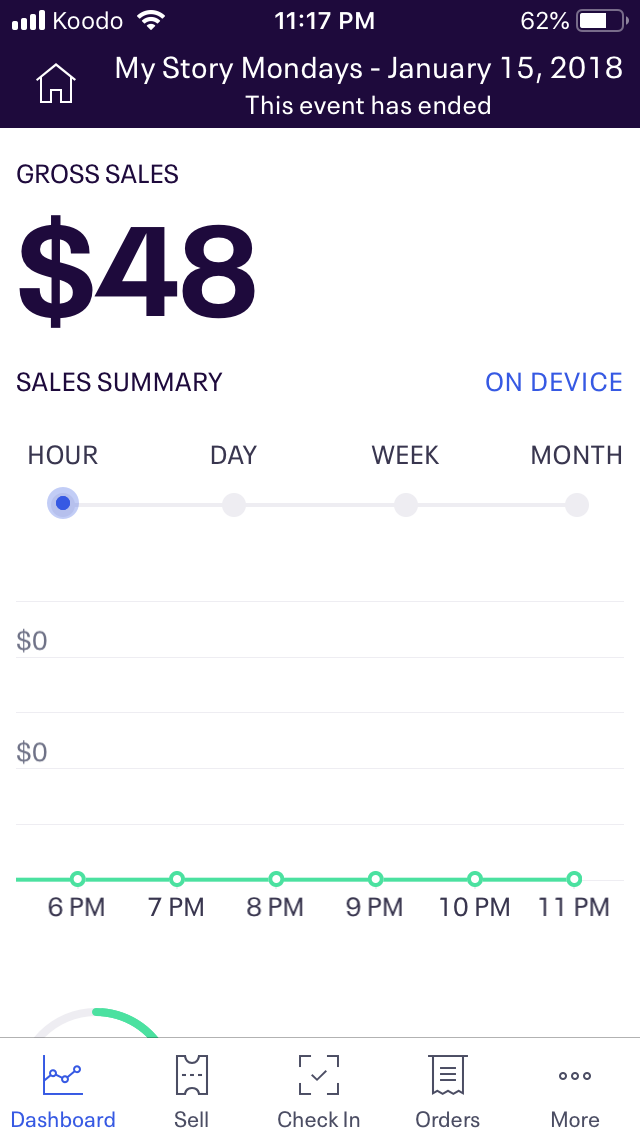Select the HOUR radio dot
Screen dimensions: 640x1136
(63, 503)
